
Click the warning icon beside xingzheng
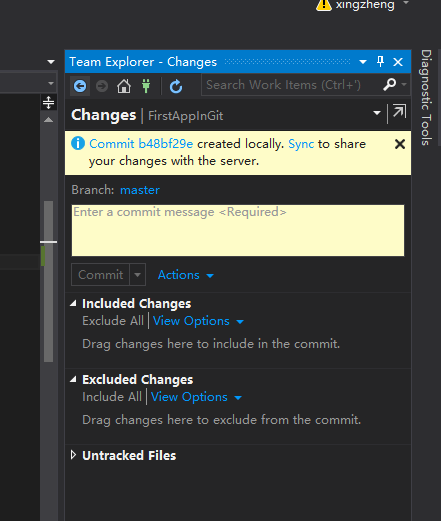324,5
